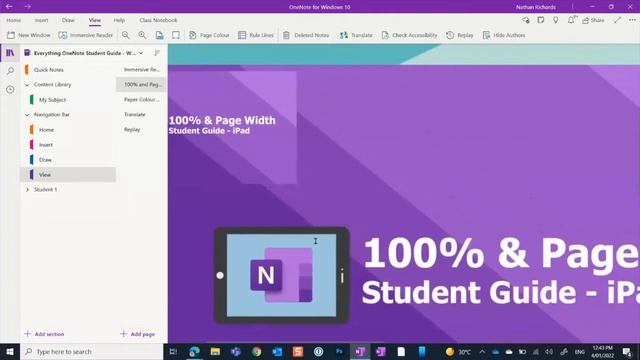Open the My Subject section
The width and height of the screenshot is (640, 360).
tap(68, 100)
